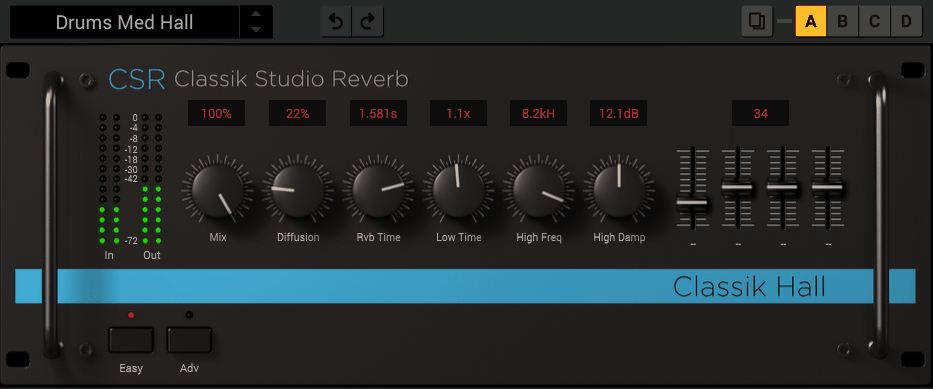Enable Easy mode button
933x389 pixels.
[x=131, y=340]
